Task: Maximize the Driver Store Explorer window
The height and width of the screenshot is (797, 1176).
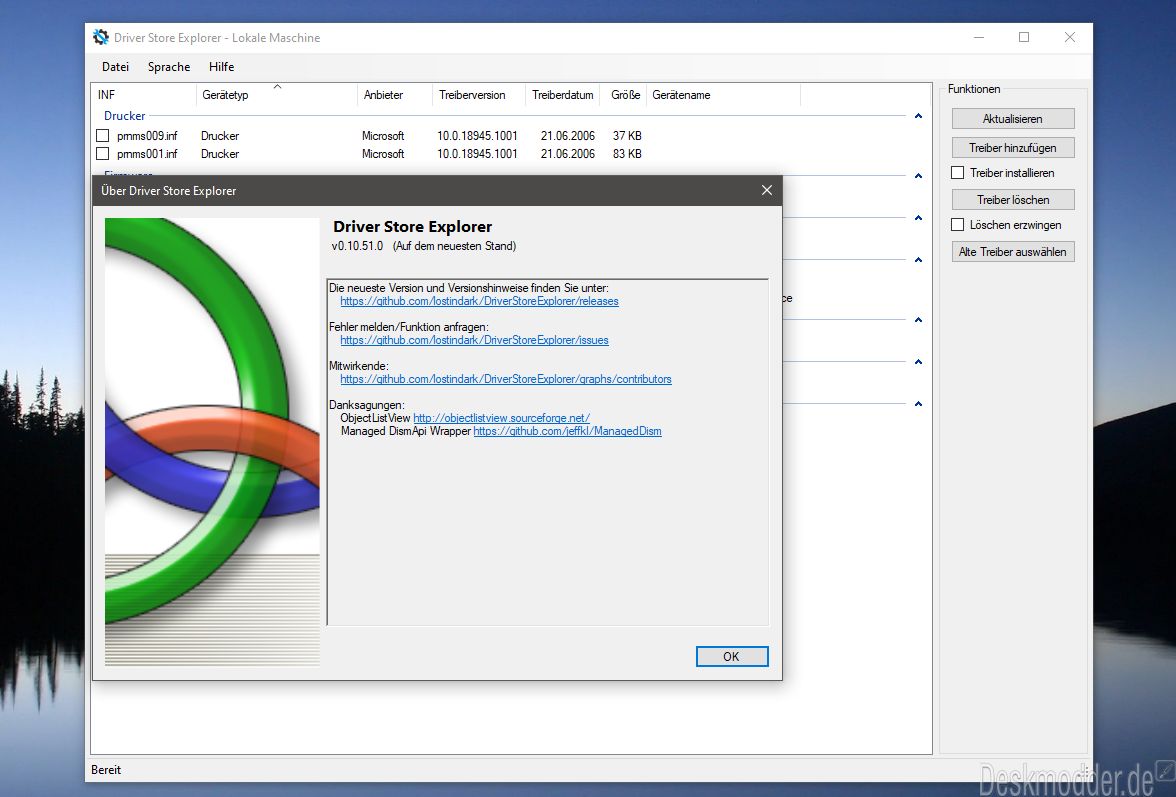Action: (x=1024, y=37)
